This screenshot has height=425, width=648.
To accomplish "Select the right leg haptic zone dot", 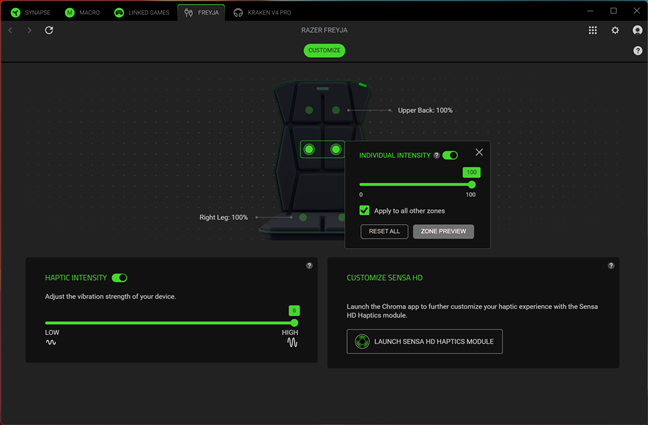I will pyautogui.click(x=303, y=217).
